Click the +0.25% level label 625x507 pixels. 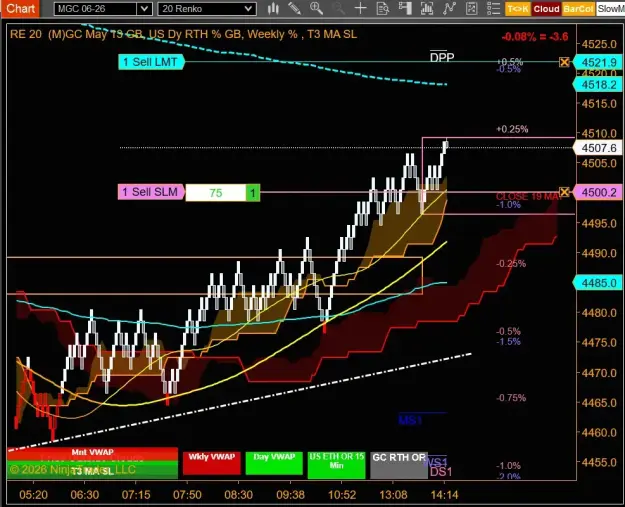(x=512, y=129)
